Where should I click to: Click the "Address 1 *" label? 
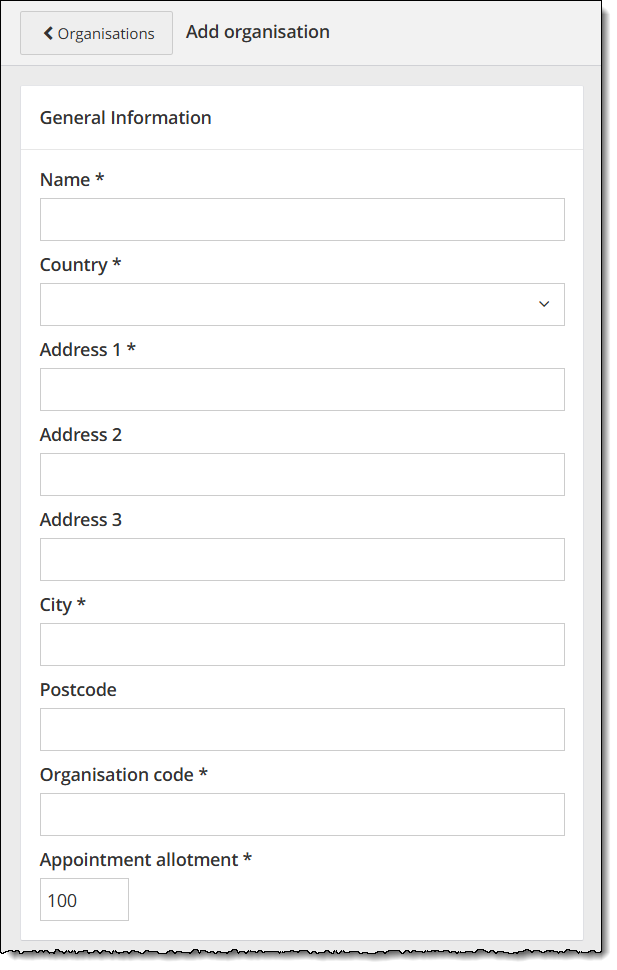[87, 350]
